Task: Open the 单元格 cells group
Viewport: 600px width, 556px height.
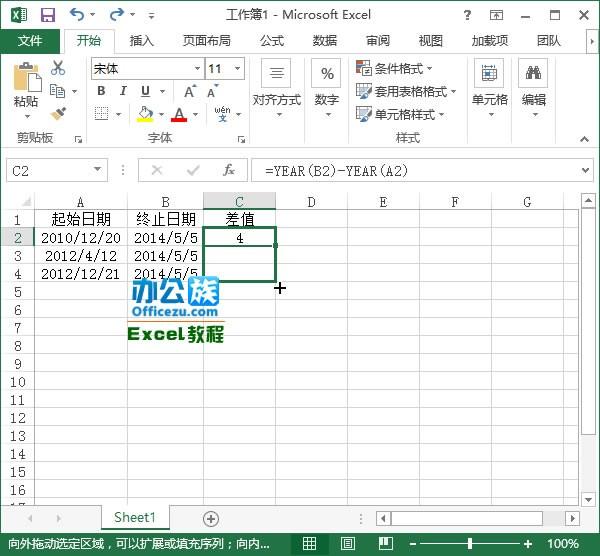Action: [x=489, y=88]
